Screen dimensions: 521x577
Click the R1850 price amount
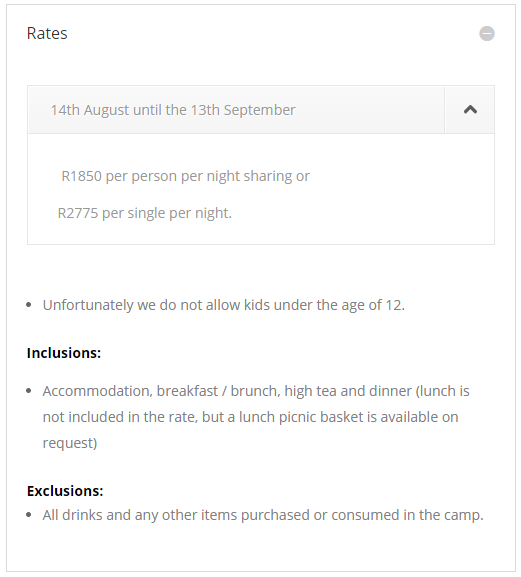[x=81, y=176]
